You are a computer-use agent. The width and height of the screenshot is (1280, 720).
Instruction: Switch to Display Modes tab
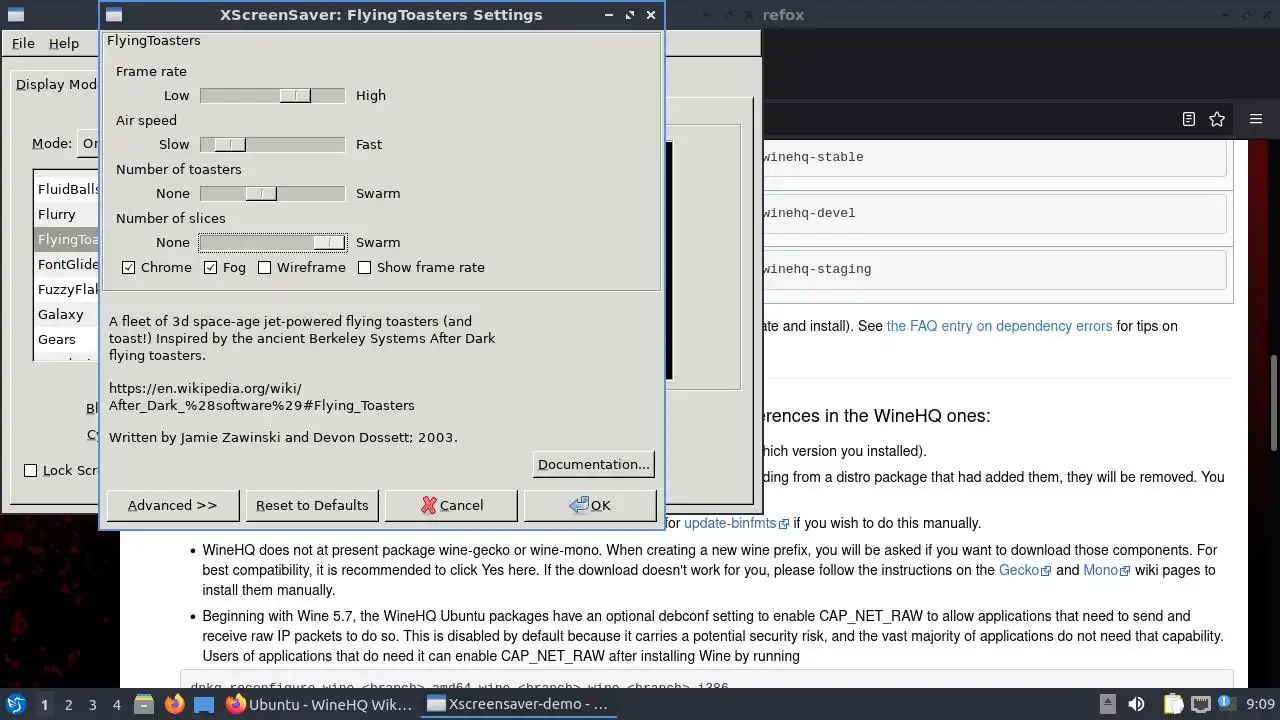(x=56, y=84)
